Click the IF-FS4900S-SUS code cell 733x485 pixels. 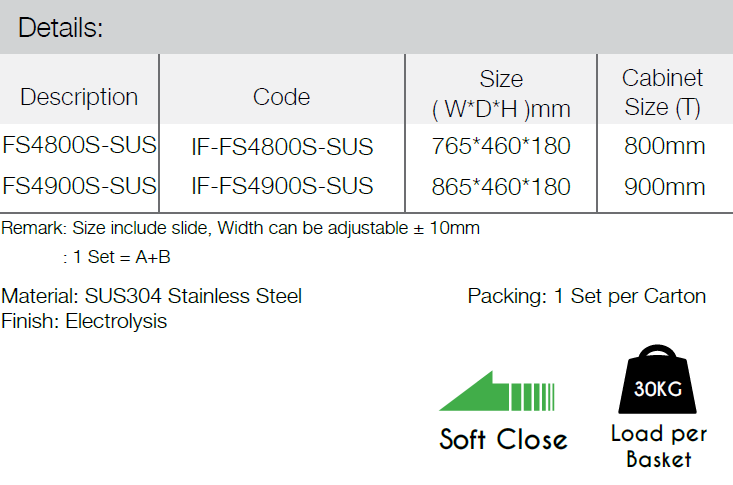coord(282,186)
